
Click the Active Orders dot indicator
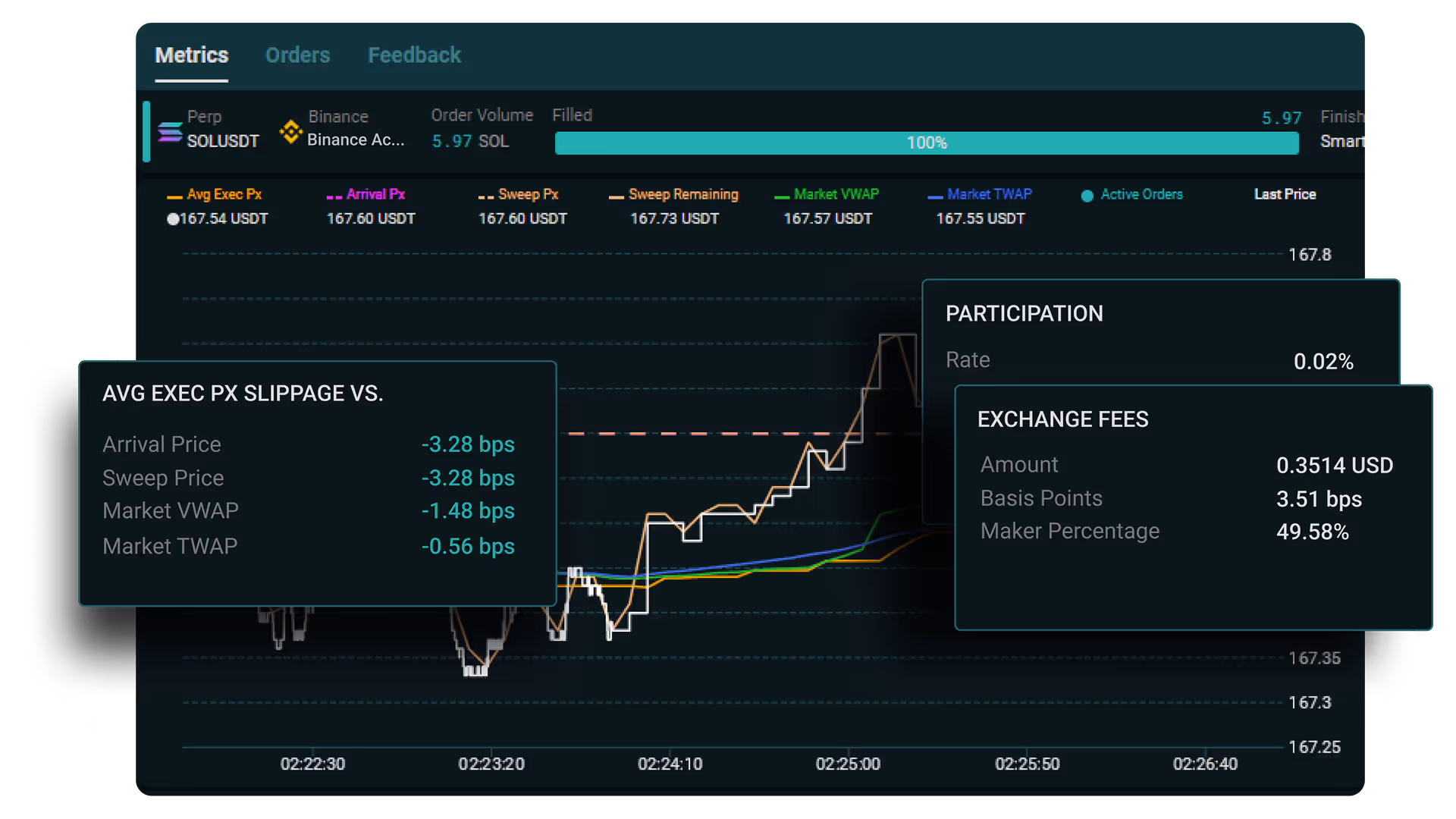pos(1087,195)
